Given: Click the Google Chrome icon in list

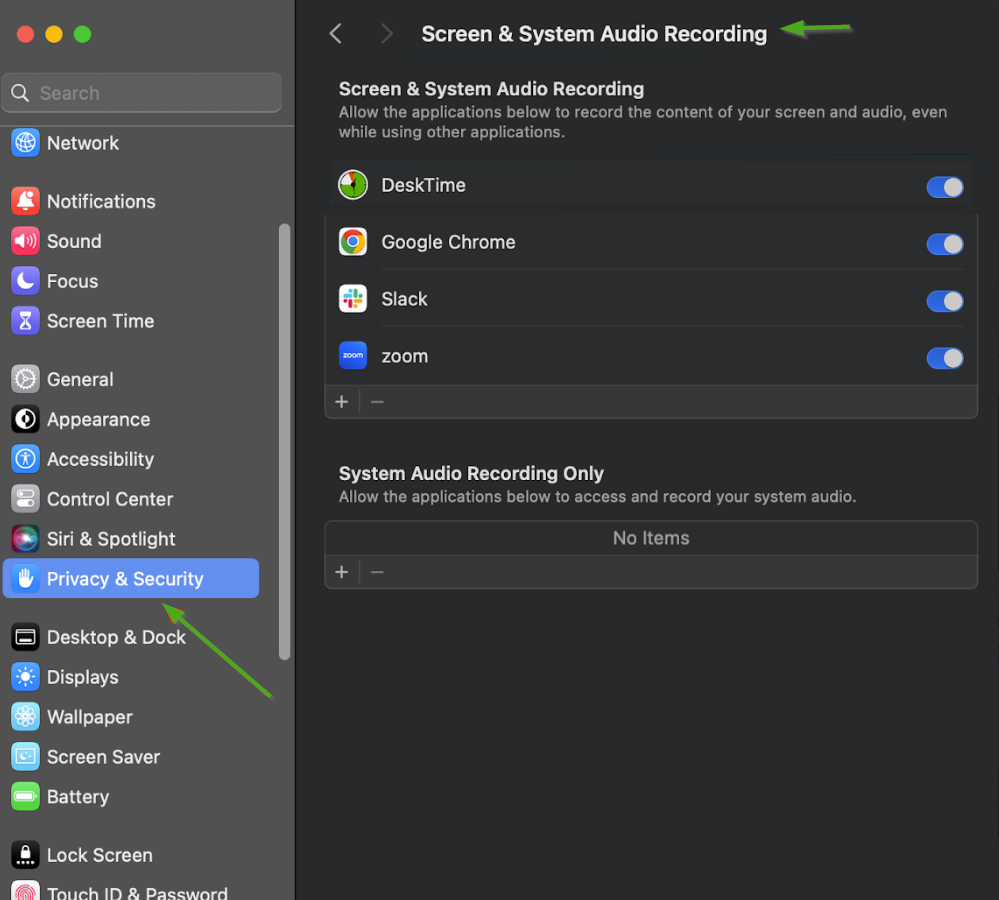Looking at the screenshot, I should [x=353, y=242].
